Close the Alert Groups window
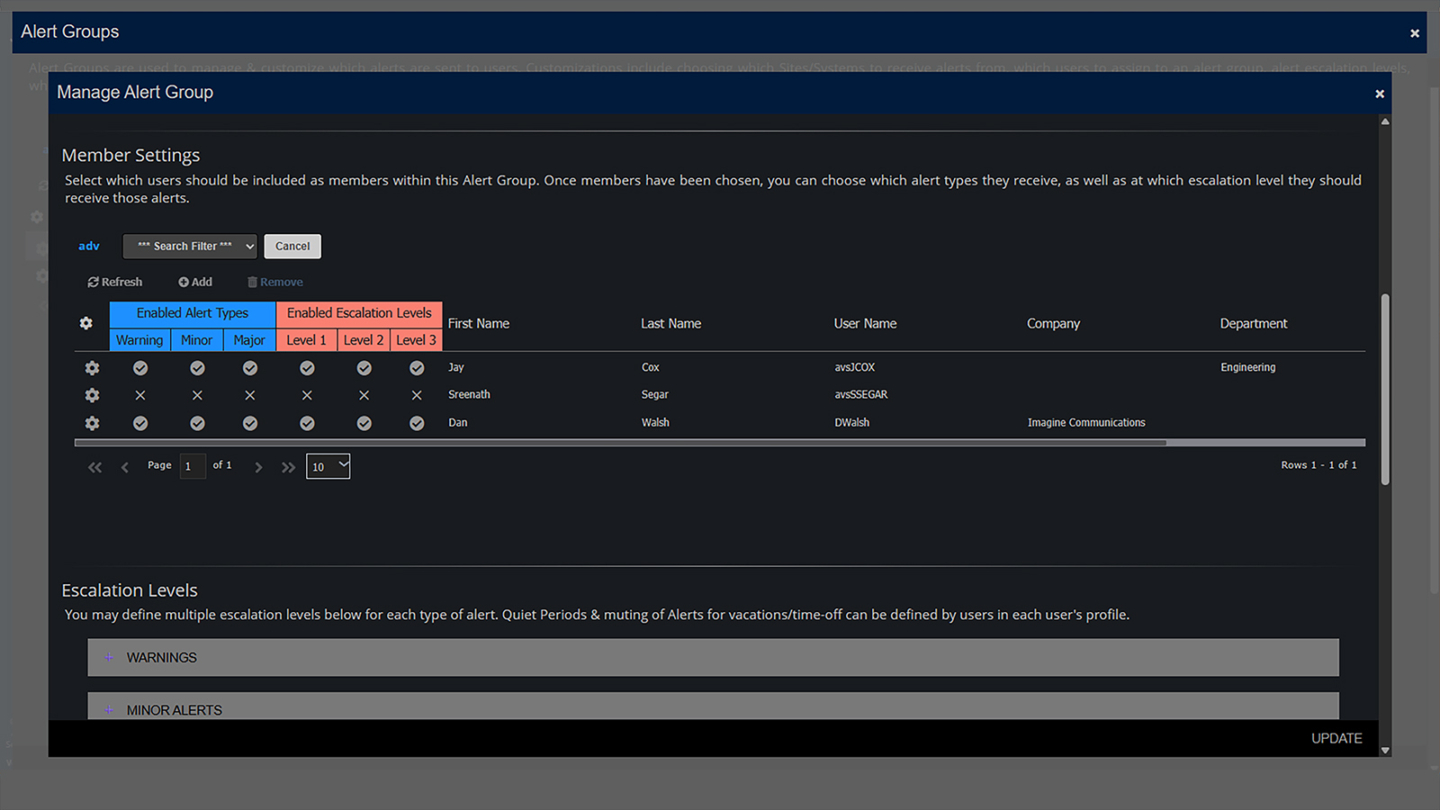The image size is (1440, 810). (1415, 33)
